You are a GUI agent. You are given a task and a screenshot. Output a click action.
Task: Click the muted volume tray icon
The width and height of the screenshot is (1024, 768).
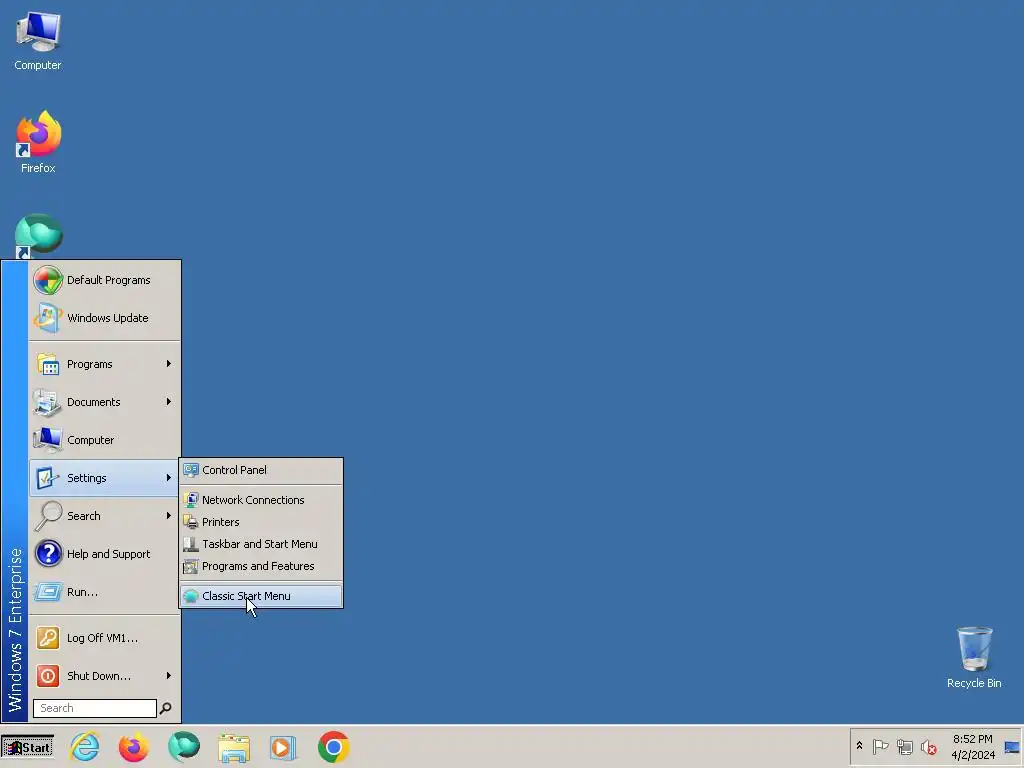[929, 746]
